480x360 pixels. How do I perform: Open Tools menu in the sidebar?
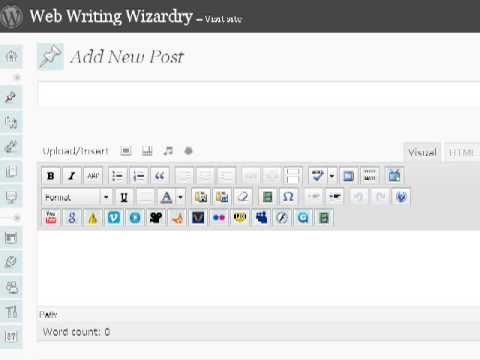tap(11, 312)
